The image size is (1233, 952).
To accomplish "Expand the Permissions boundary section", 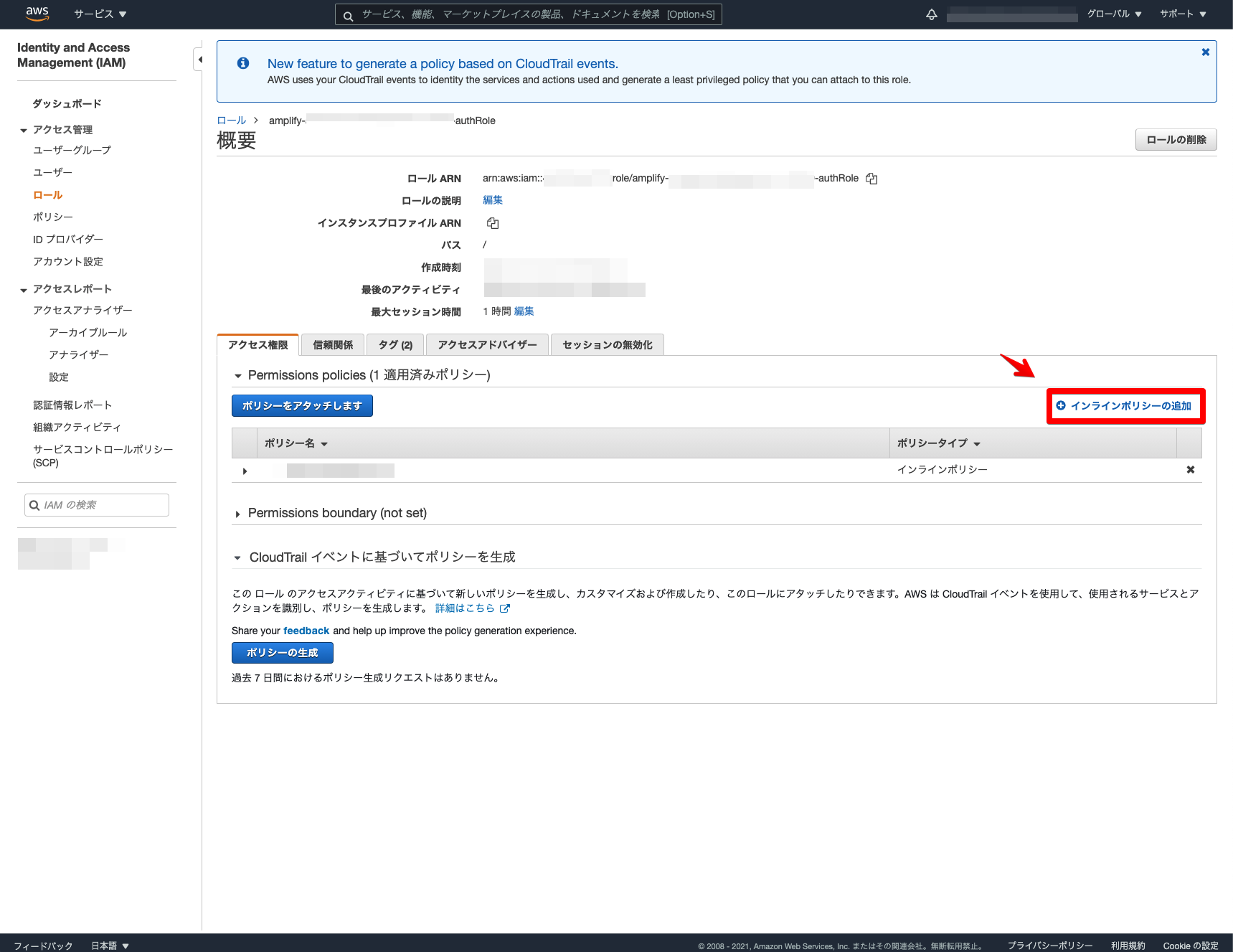I will click(x=237, y=514).
